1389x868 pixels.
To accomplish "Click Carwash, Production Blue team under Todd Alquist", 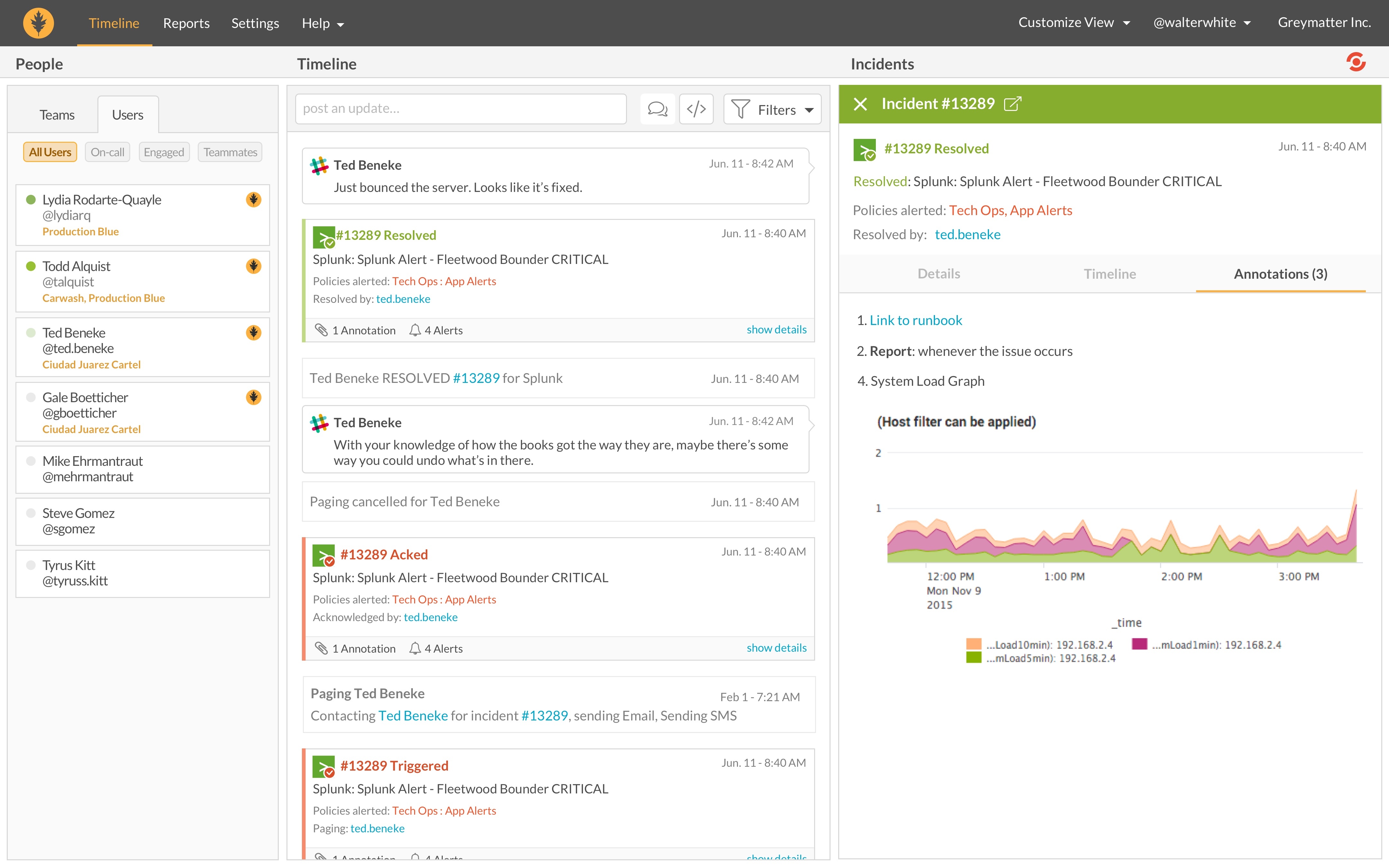I will (103, 298).
